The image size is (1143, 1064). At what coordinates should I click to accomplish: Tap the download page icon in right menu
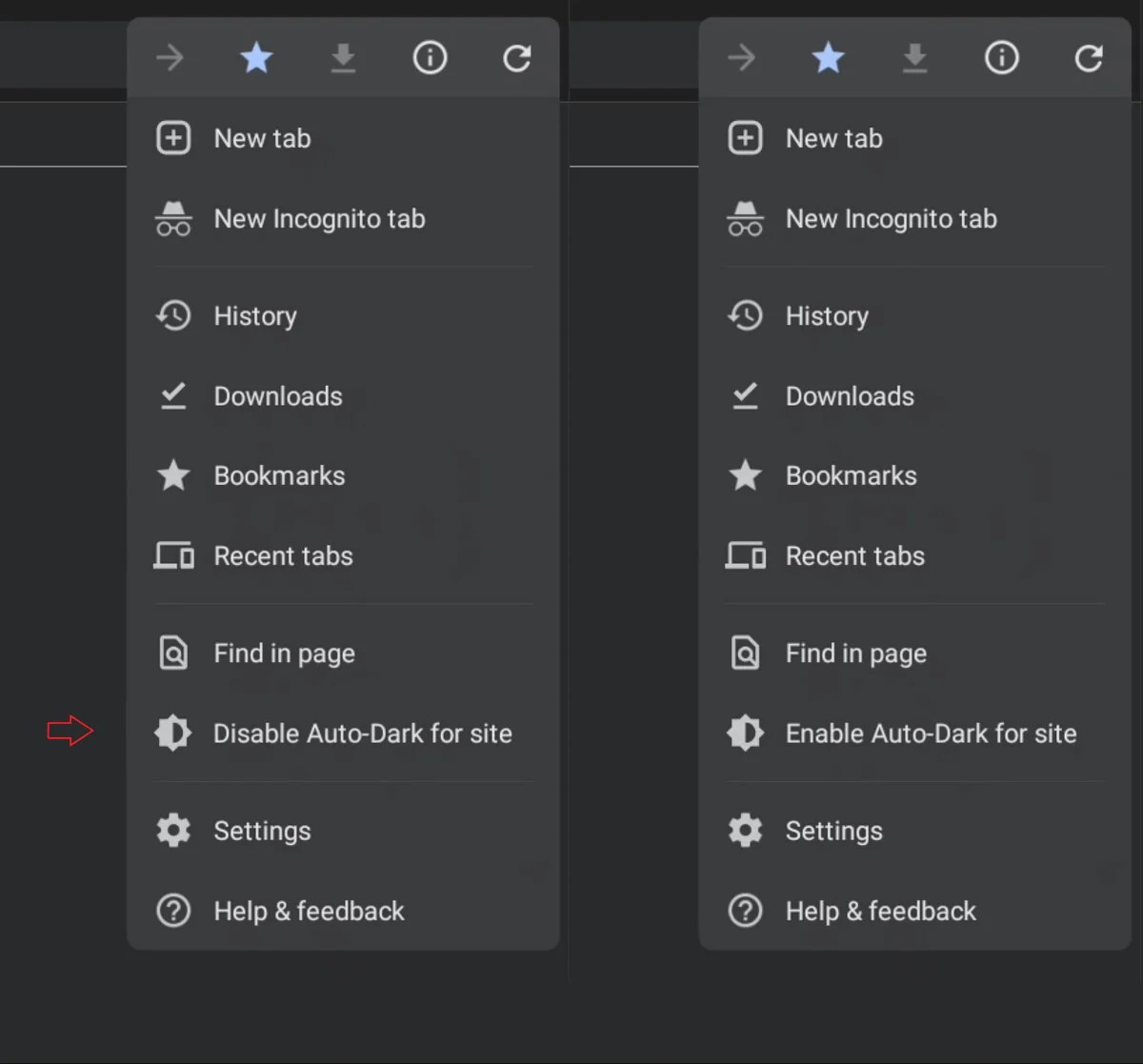click(x=914, y=58)
